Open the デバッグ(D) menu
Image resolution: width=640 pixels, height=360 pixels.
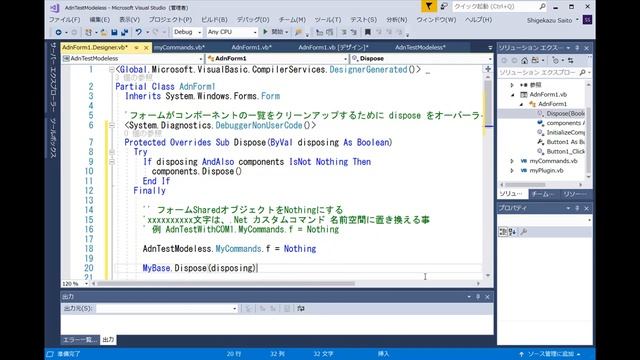tap(253, 20)
